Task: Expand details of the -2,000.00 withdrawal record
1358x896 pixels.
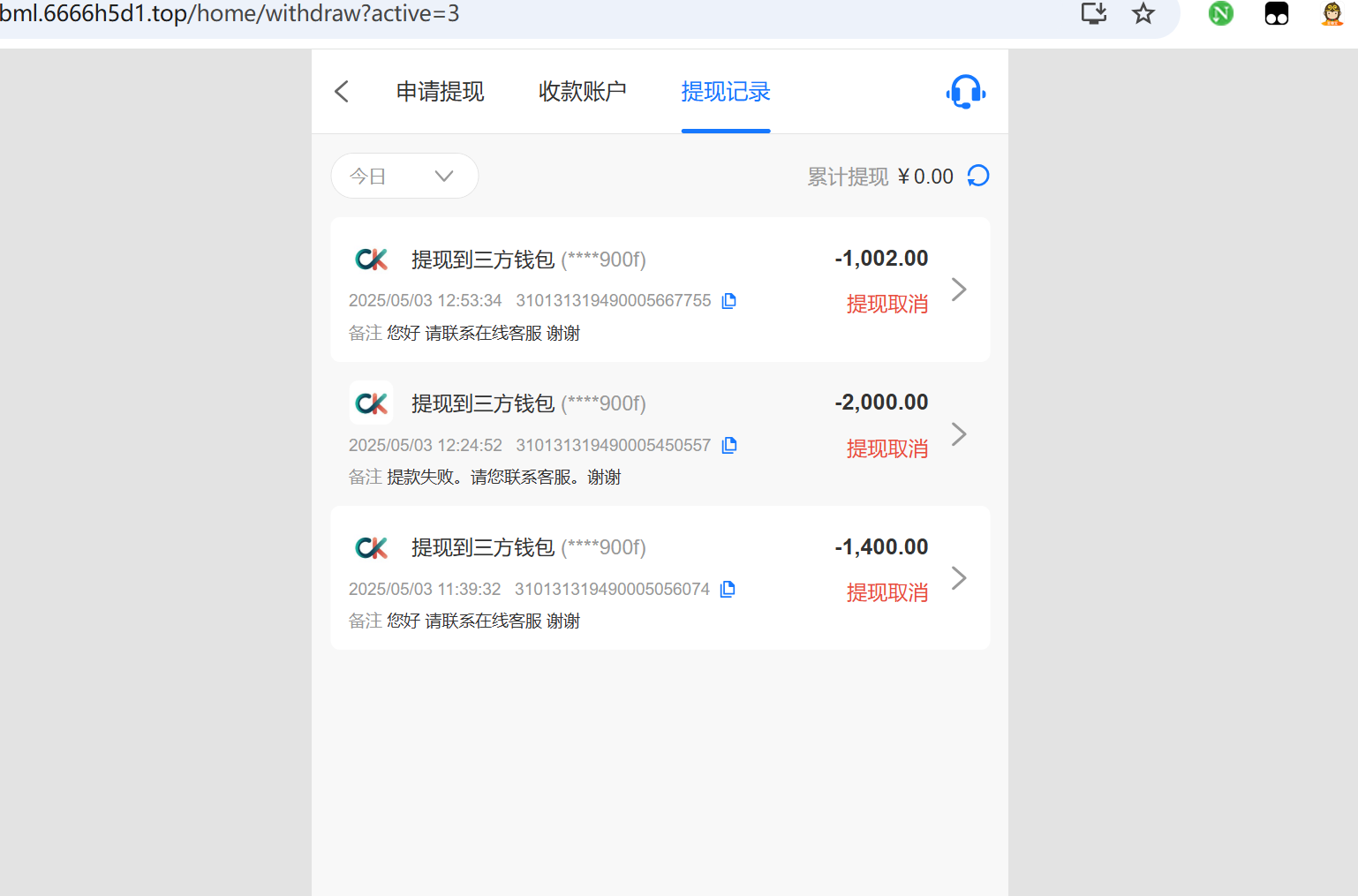Action: click(x=958, y=433)
